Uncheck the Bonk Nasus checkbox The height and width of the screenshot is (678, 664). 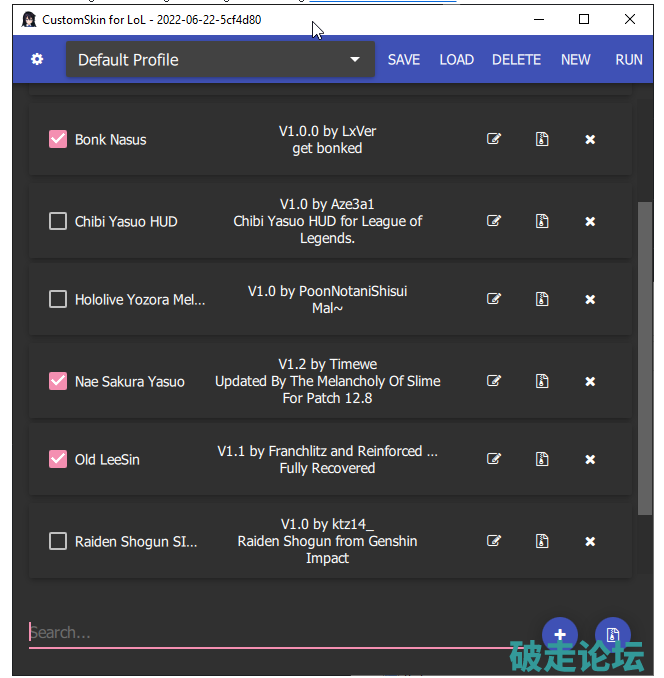coord(58,139)
